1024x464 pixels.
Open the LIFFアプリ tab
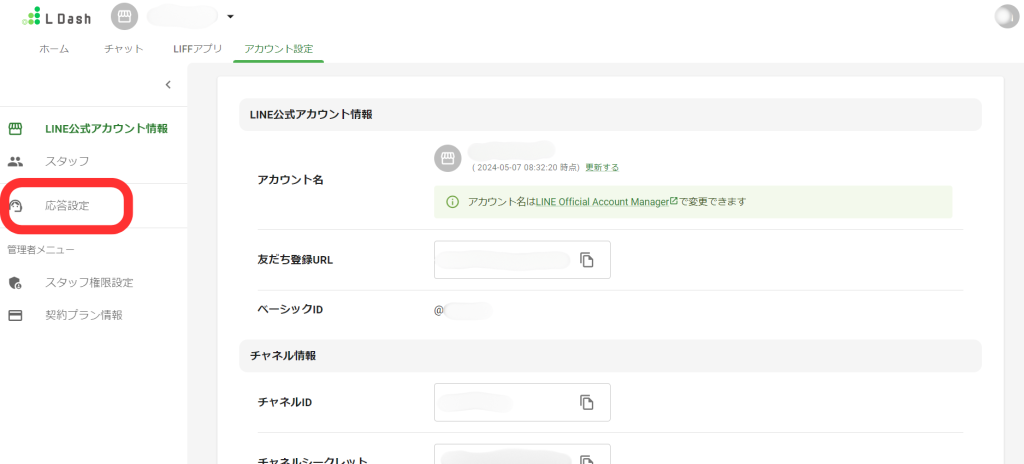click(198, 49)
